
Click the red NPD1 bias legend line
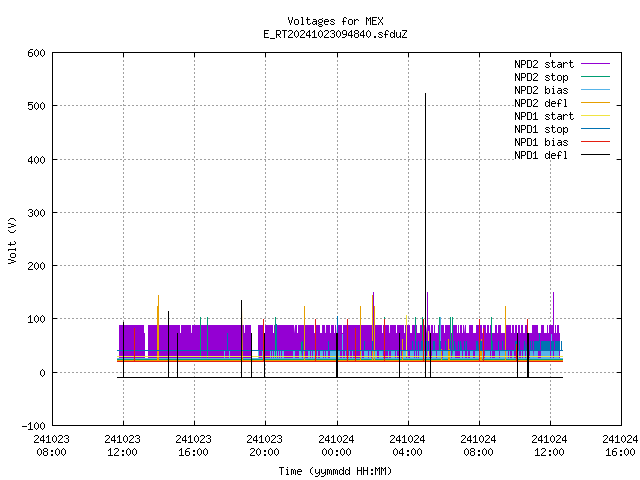pyautogui.click(x=596, y=142)
